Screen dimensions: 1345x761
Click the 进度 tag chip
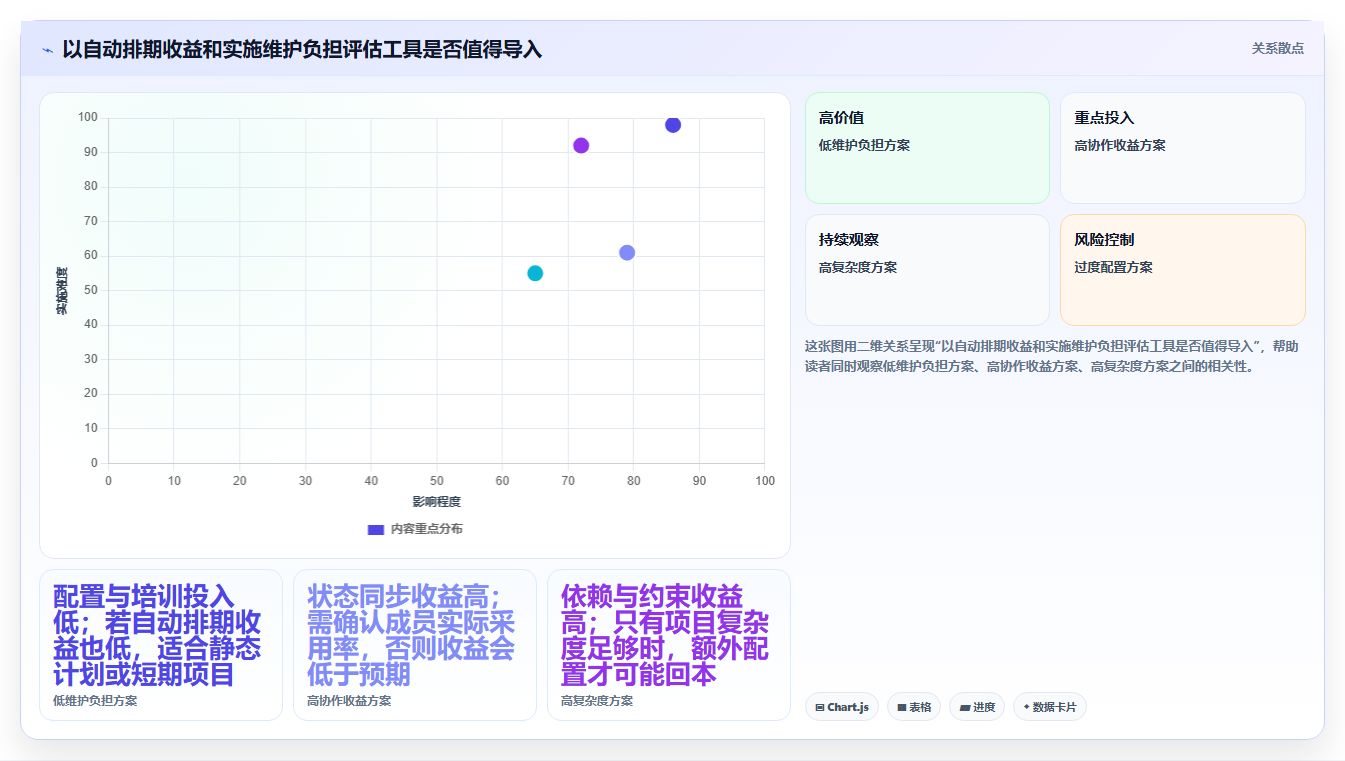977,707
